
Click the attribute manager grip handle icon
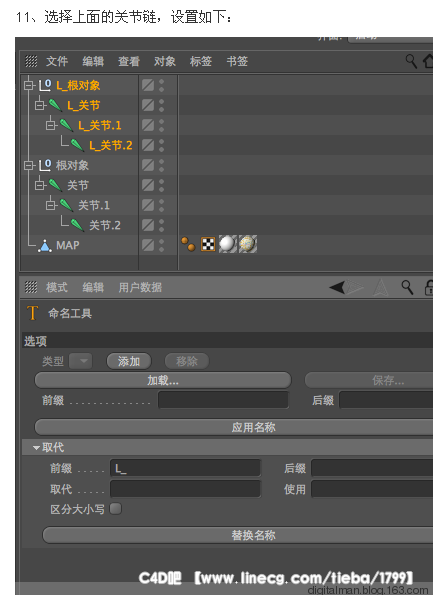pyautogui.click(x=31, y=287)
